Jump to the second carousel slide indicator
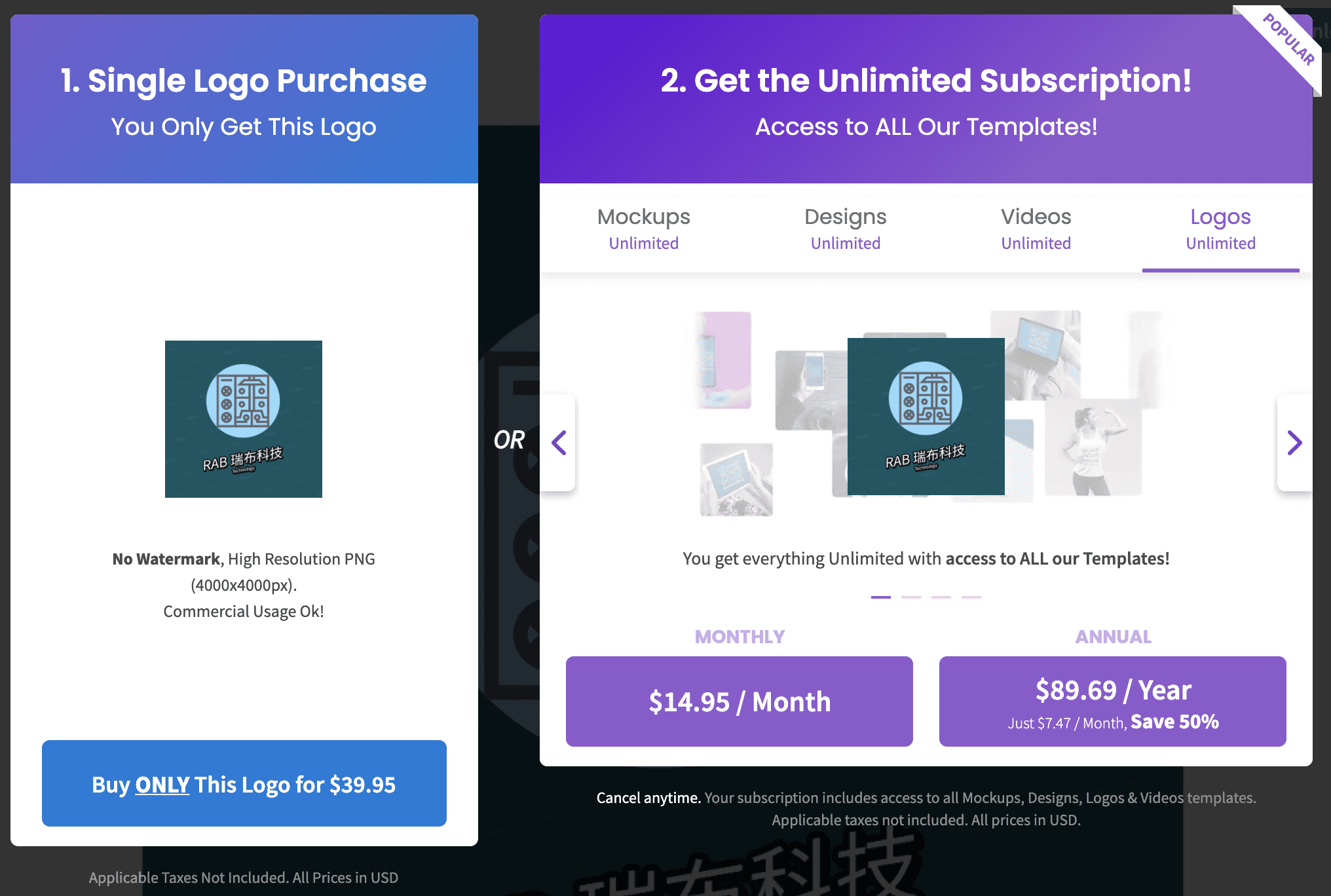This screenshot has height=896, width=1331. (x=910, y=597)
